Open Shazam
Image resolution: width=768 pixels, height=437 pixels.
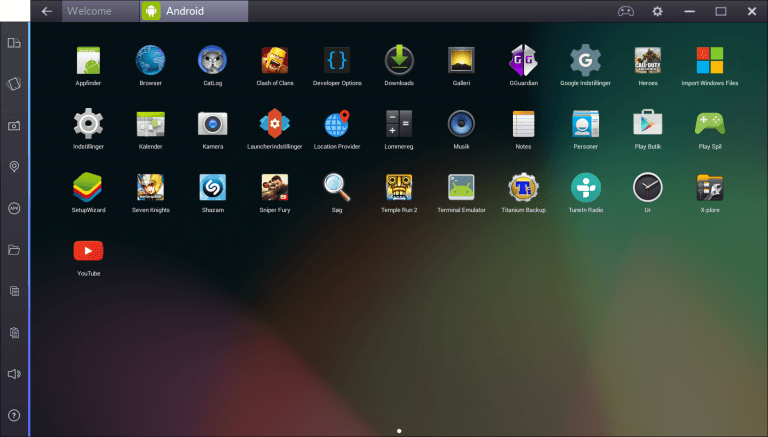pos(213,187)
